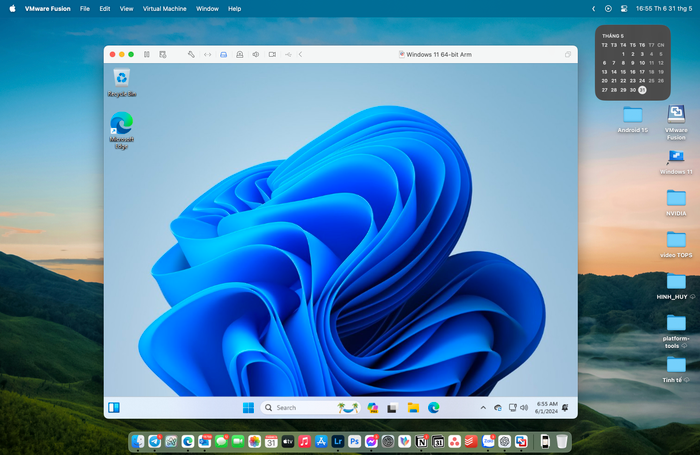Open Photos from the Dock

tap(254, 441)
